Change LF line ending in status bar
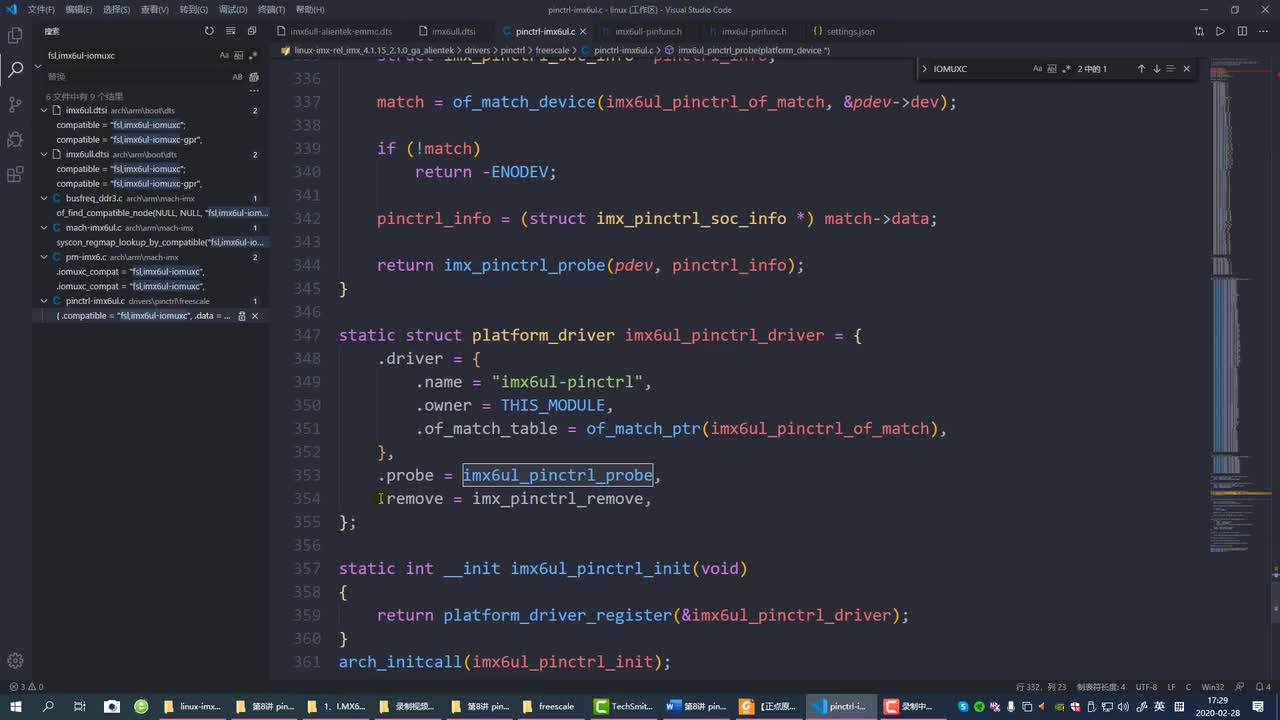 click(1171, 687)
